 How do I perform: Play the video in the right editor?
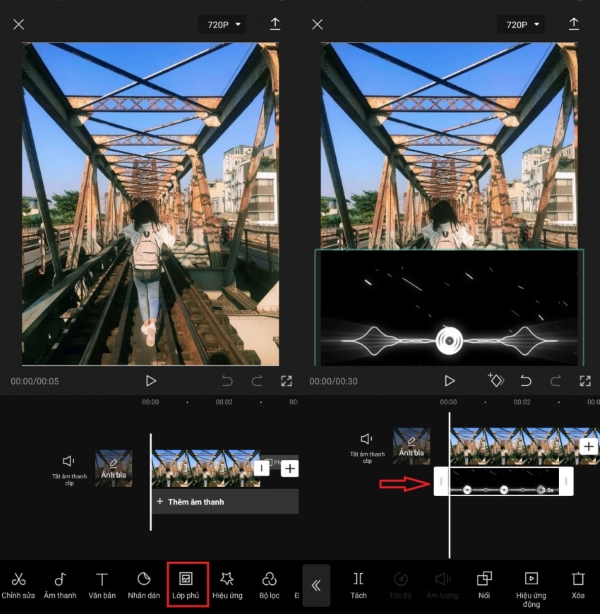[449, 381]
